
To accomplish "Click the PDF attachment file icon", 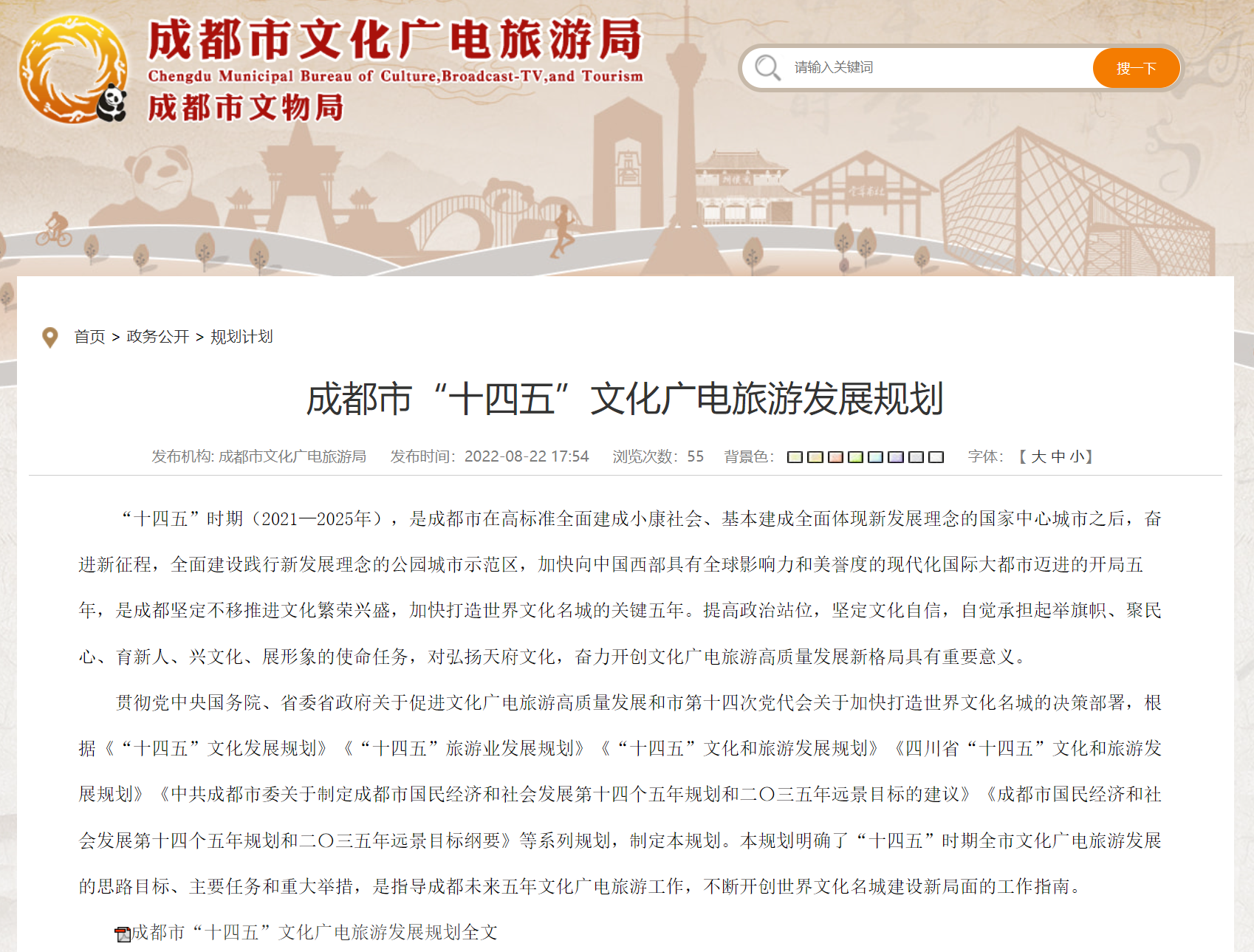I will pos(123,934).
